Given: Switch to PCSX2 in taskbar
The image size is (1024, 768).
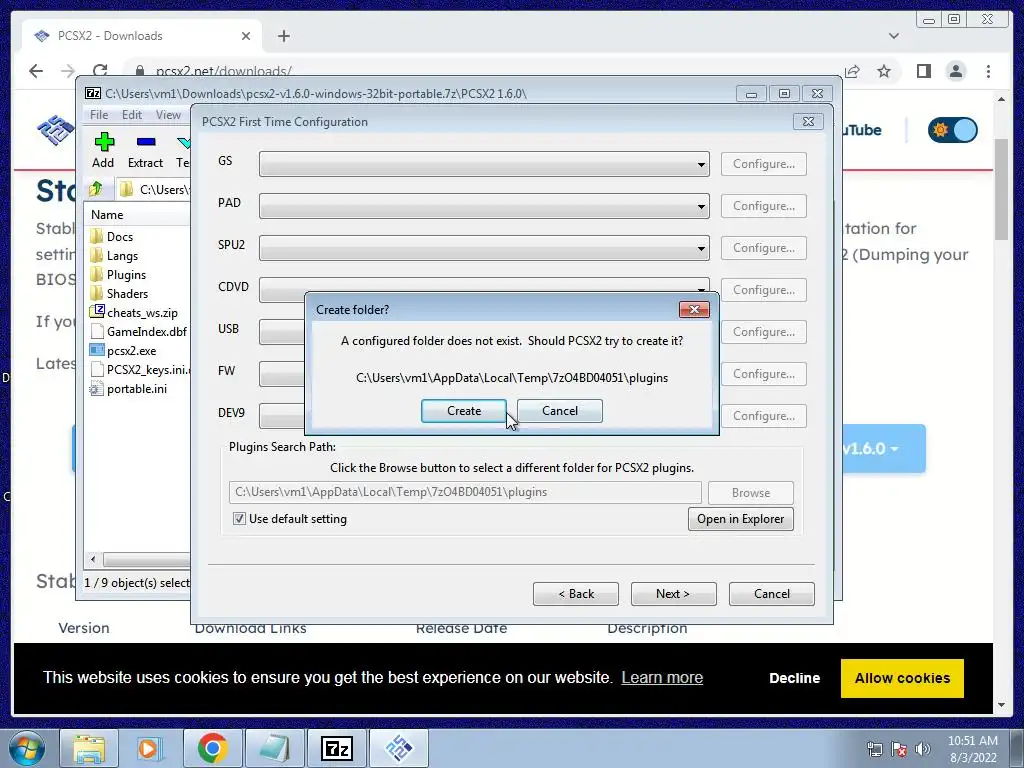Looking at the screenshot, I should [x=398, y=748].
